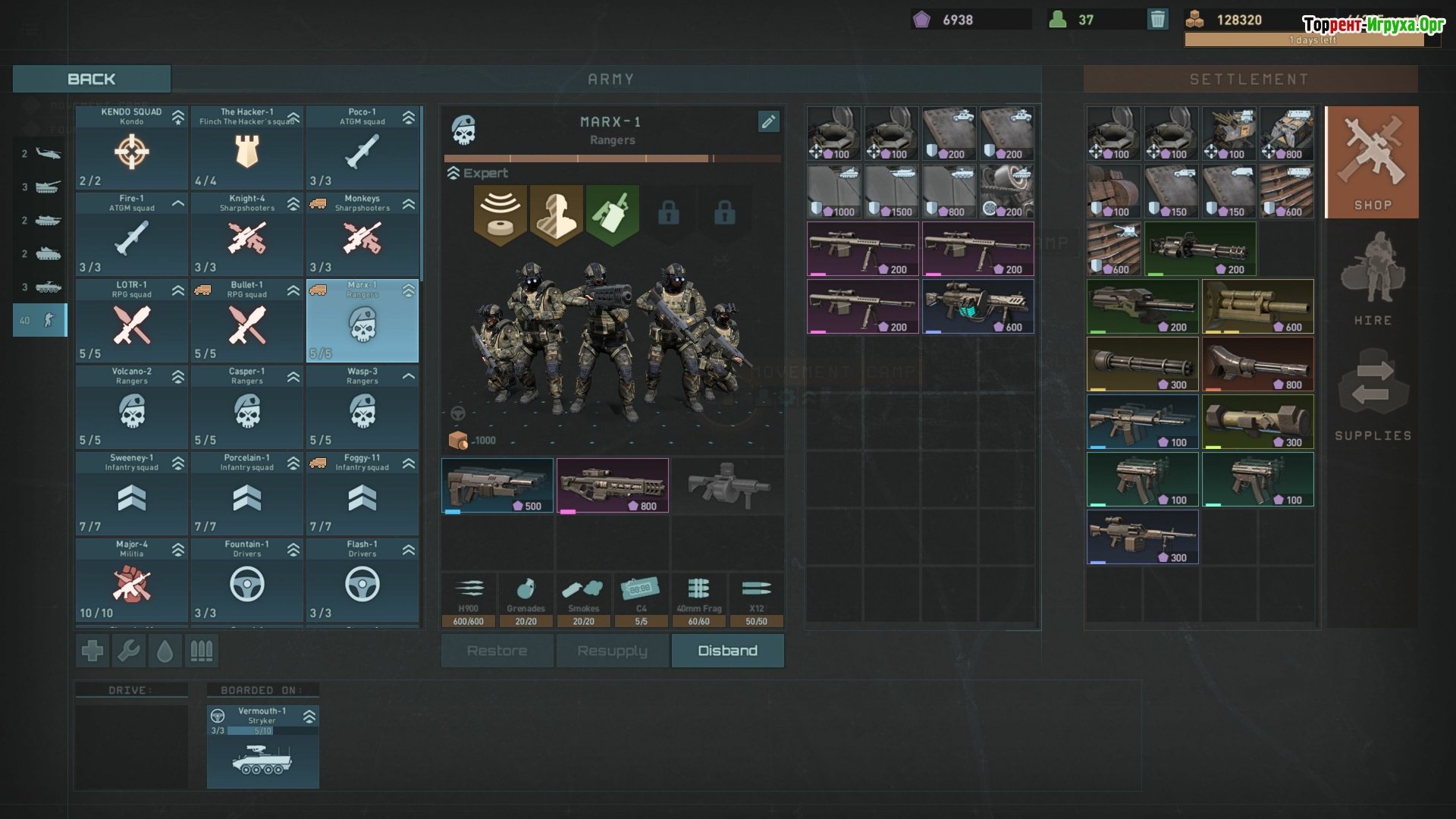
Task: Expand rank chevron on Vermouth-1 Stryker card
Action: (x=309, y=716)
